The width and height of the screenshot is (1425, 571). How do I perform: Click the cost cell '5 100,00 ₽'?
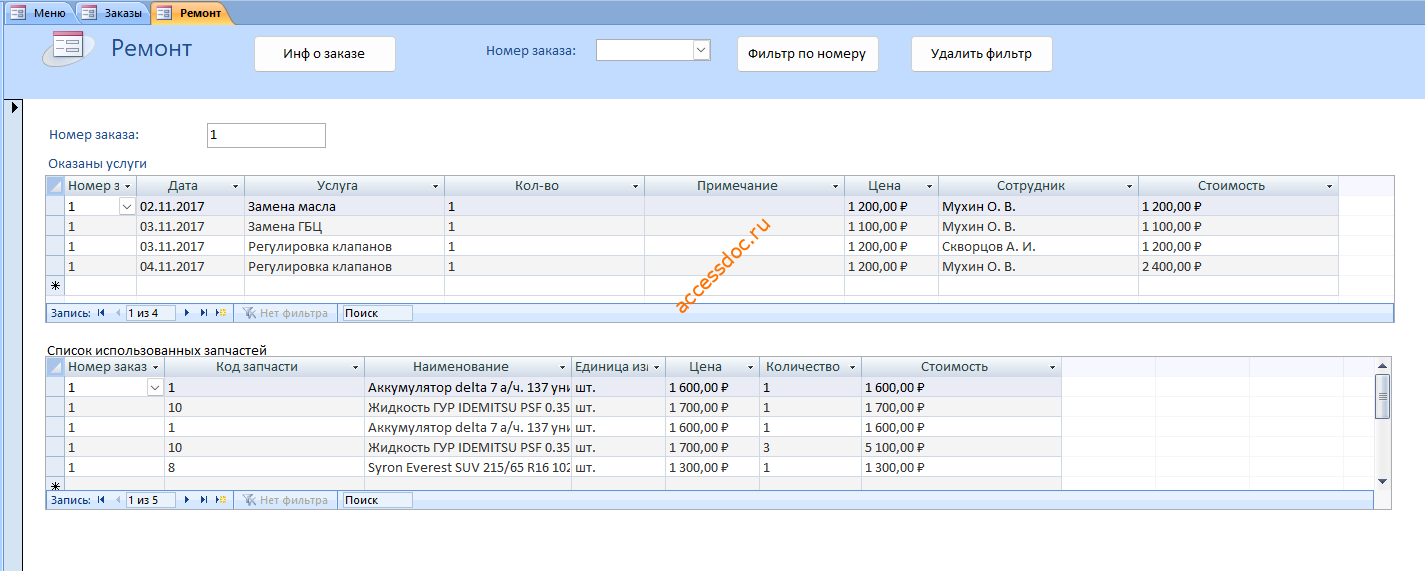click(961, 448)
